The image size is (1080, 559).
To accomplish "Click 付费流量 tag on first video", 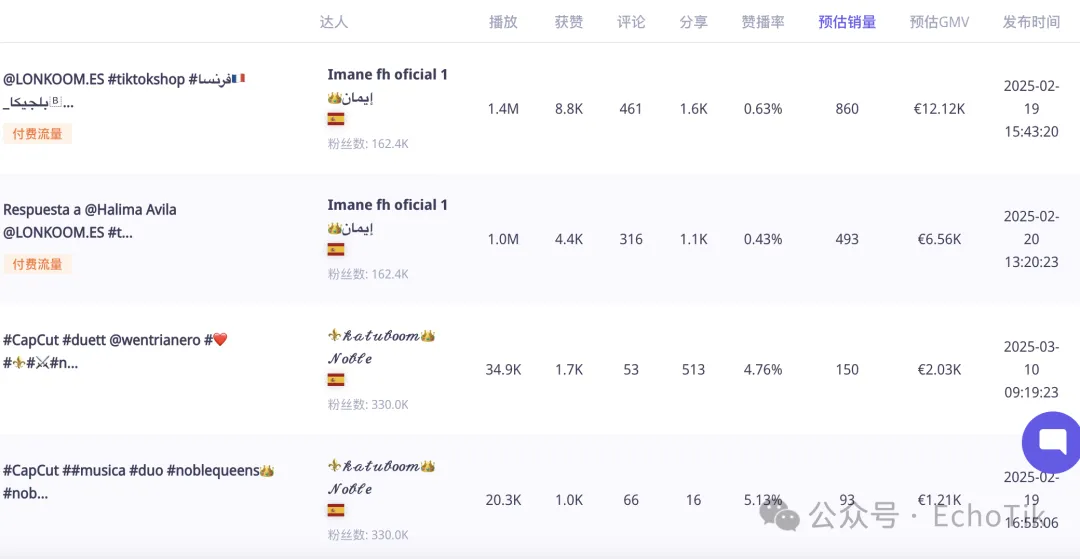I will point(37,134).
